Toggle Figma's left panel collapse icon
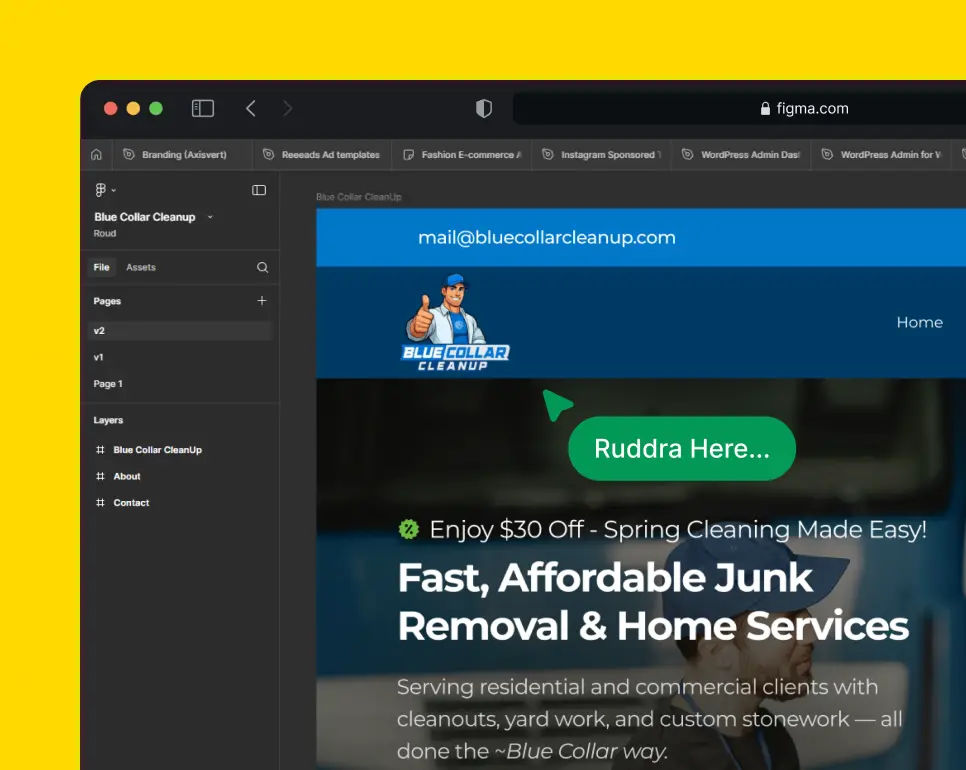The image size is (966, 770). tap(259, 190)
